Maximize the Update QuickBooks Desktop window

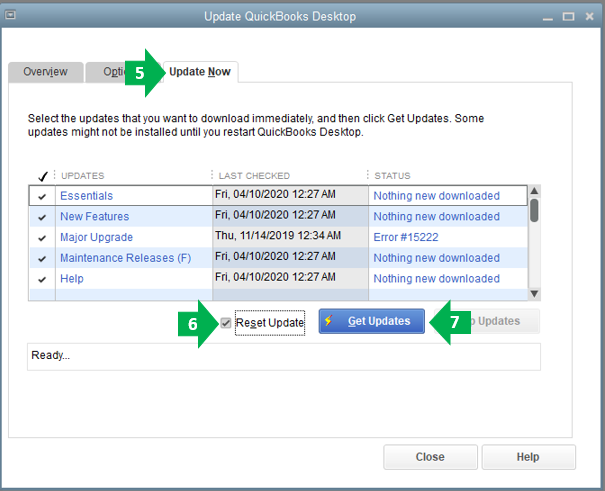[568, 17]
